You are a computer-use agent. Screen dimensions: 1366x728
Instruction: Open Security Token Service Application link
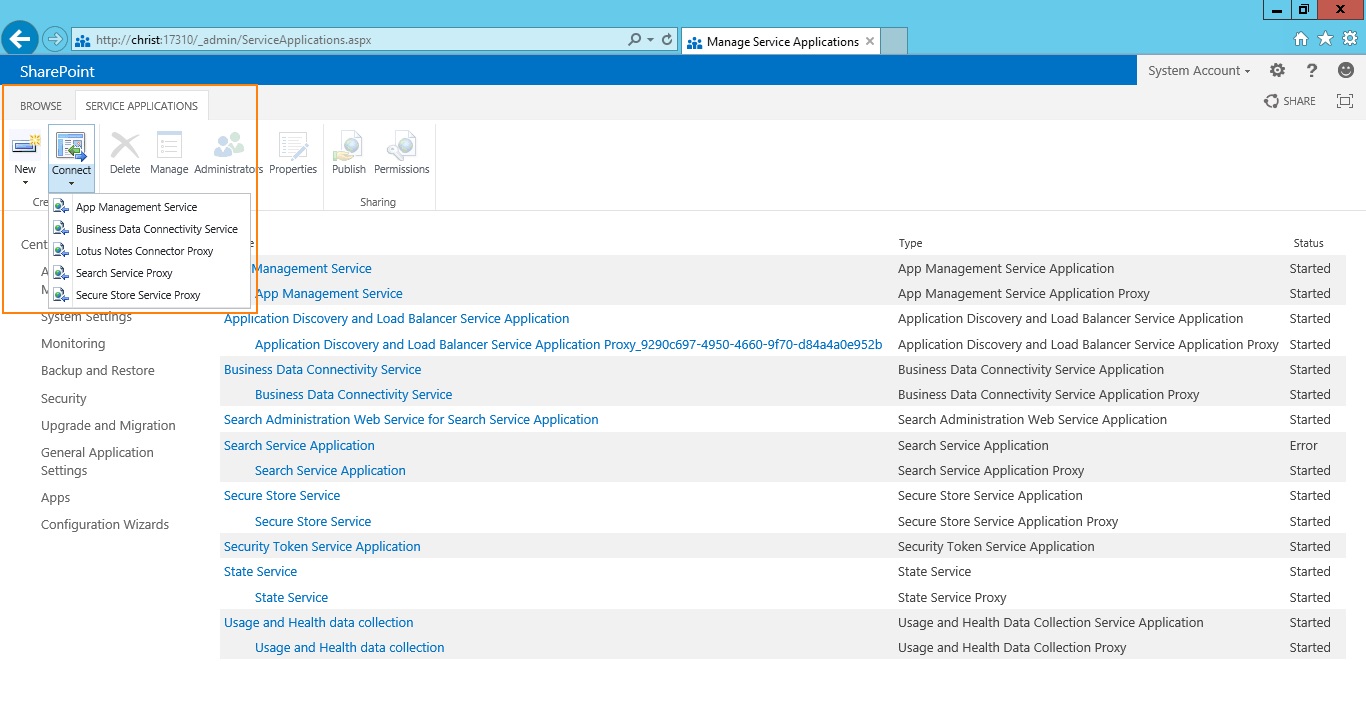pyautogui.click(x=322, y=546)
